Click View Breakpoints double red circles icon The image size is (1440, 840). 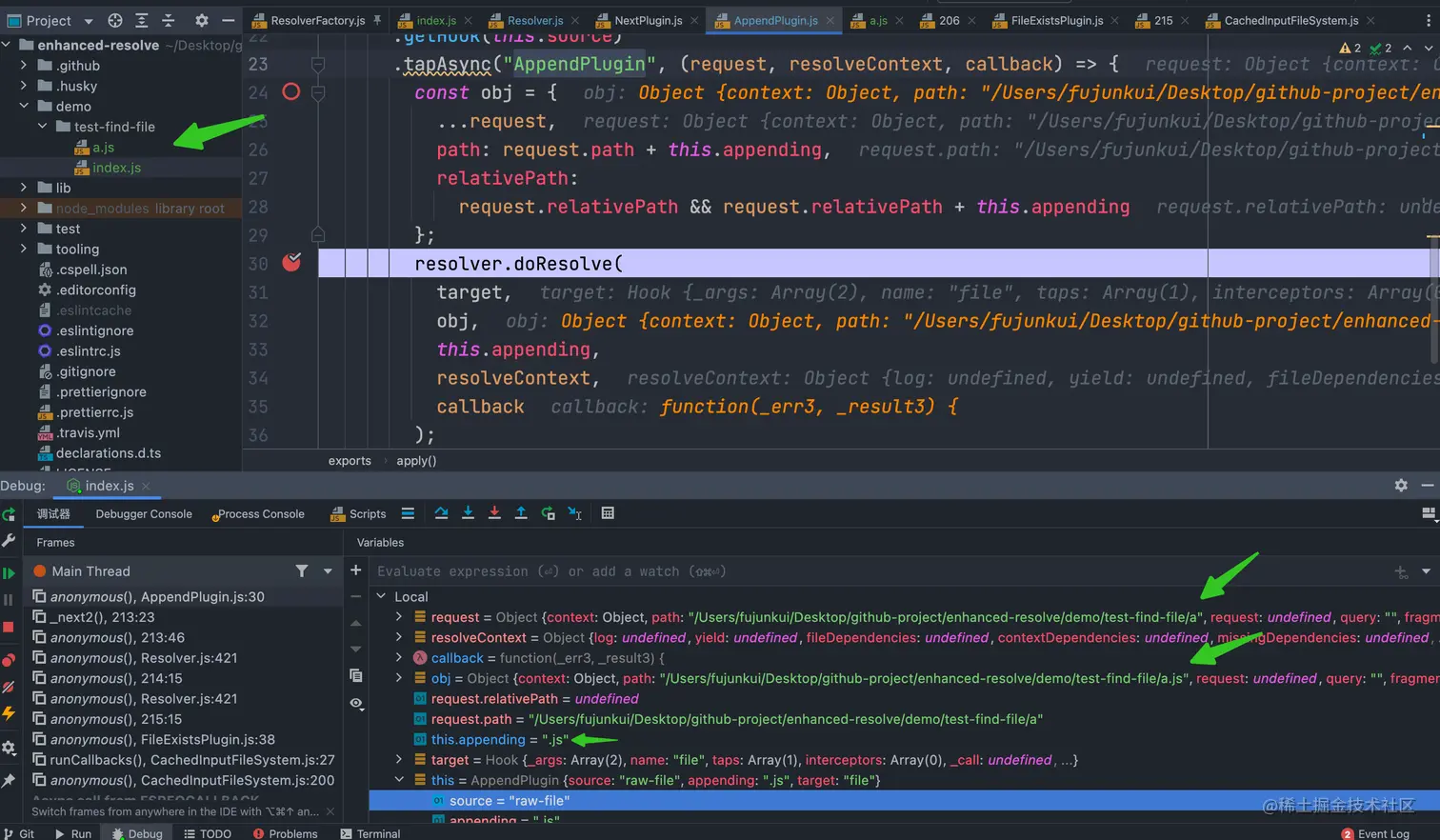tap(9, 660)
